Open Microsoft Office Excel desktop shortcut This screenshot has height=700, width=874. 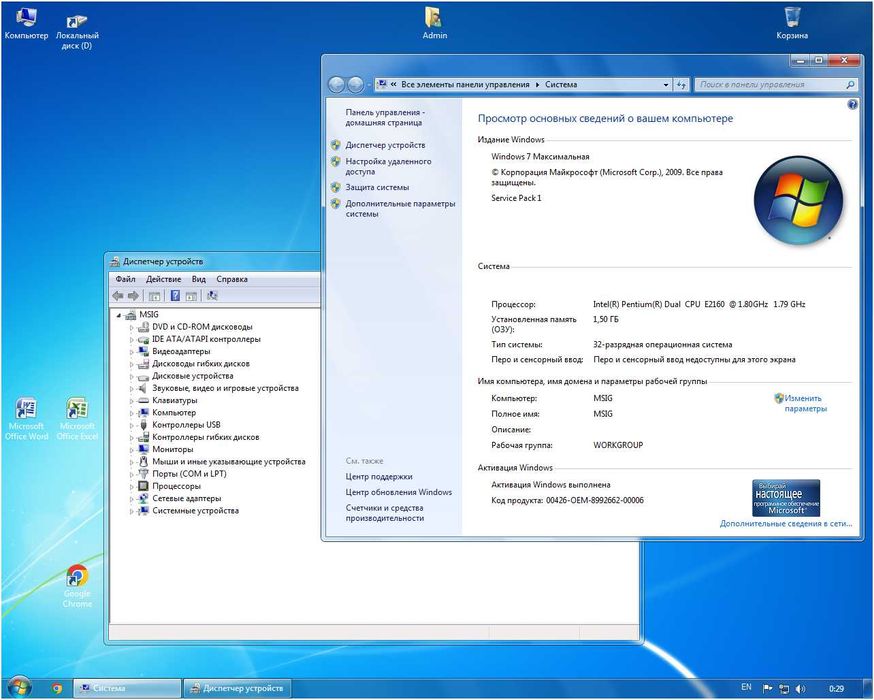[x=77, y=419]
